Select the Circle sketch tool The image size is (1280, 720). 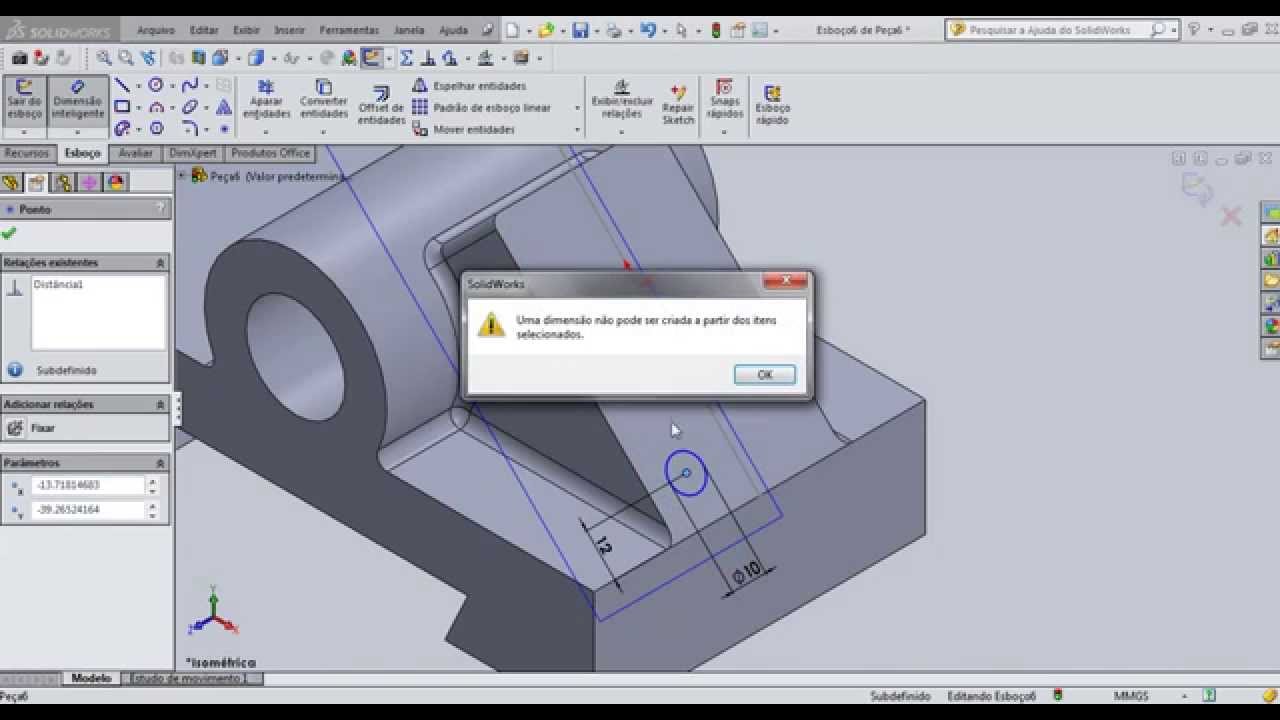156,85
